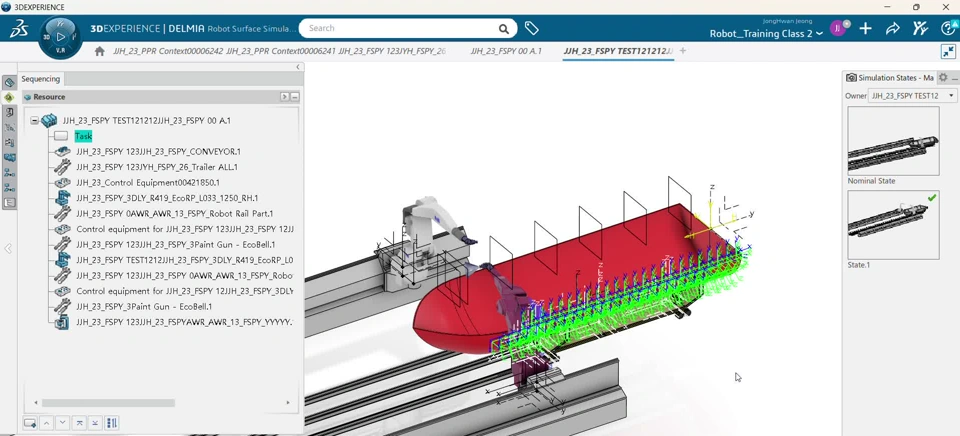Click the highlighted yellow diamond sidebar icon

point(9,97)
